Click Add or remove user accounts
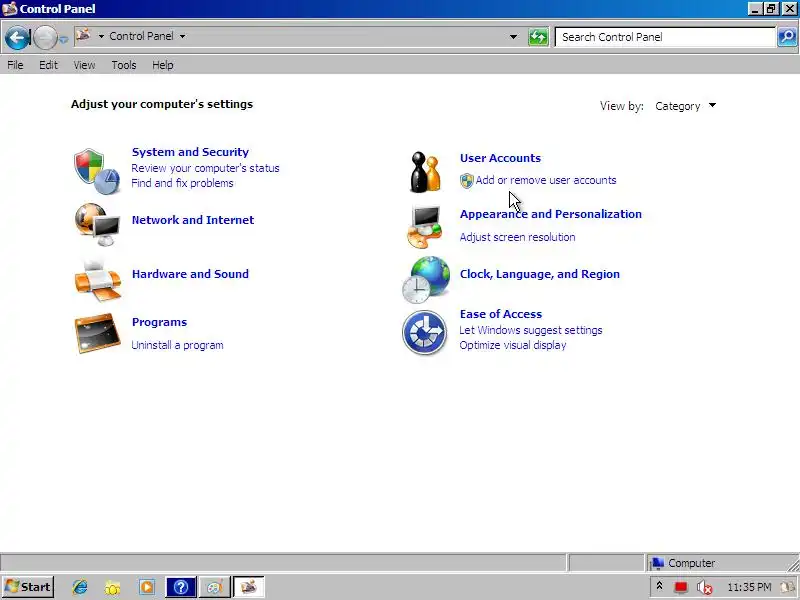800x600 pixels. [x=545, y=180]
